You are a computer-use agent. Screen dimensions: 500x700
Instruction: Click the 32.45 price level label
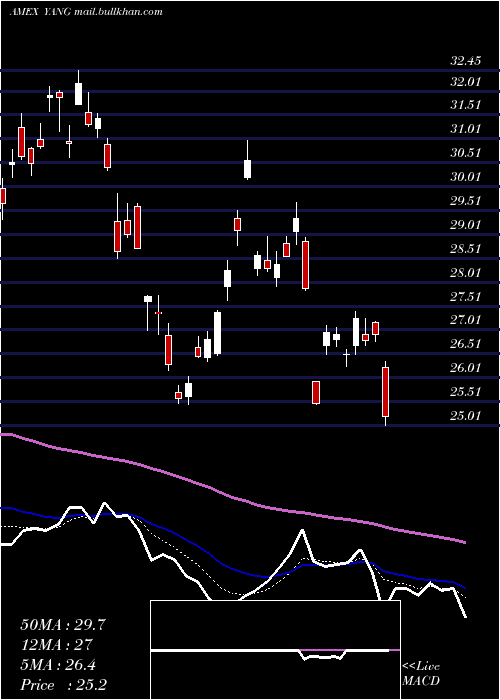[x=466, y=61]
